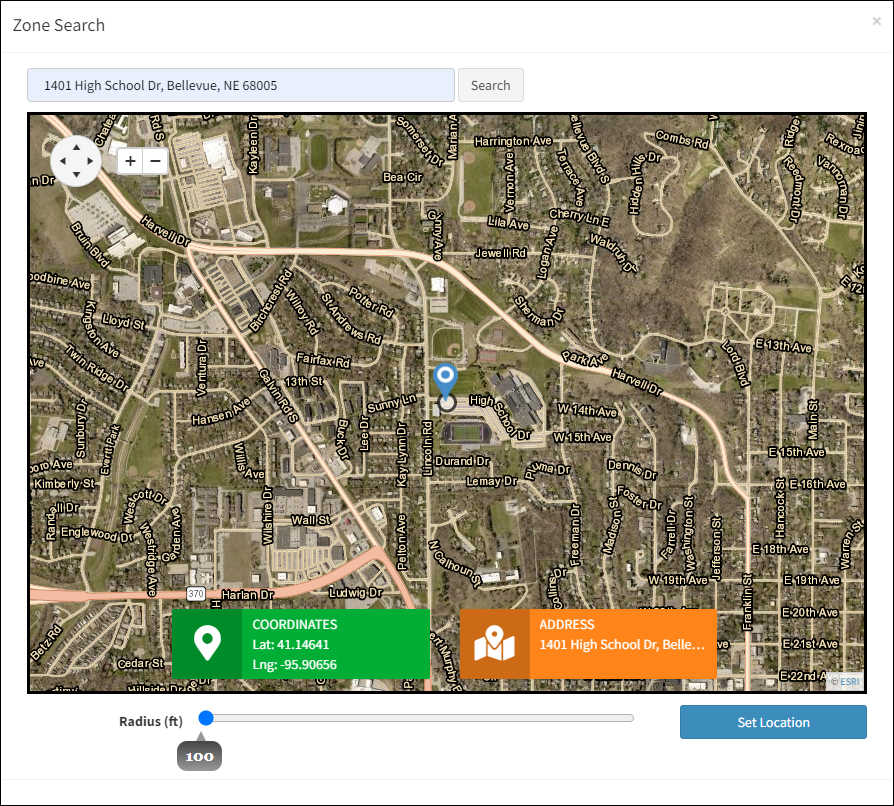Click the blue location pin marker
The image size is (894, 806).
point(445,380)
